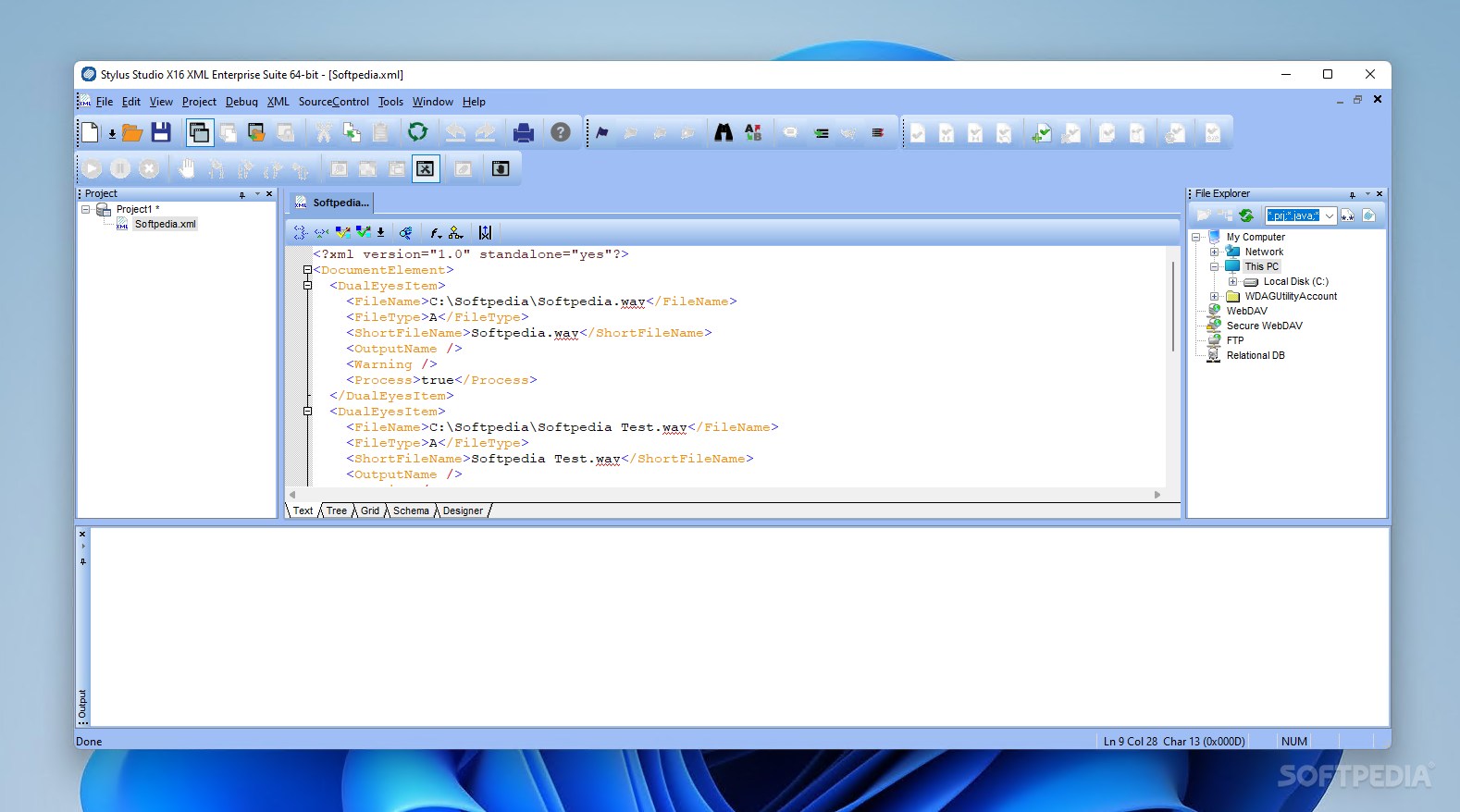Image resolution: width=1460 pixels, height=812 pixels.
Task: Click the X-with-arrow icon in editor toolbar
Action: point(485,232)
